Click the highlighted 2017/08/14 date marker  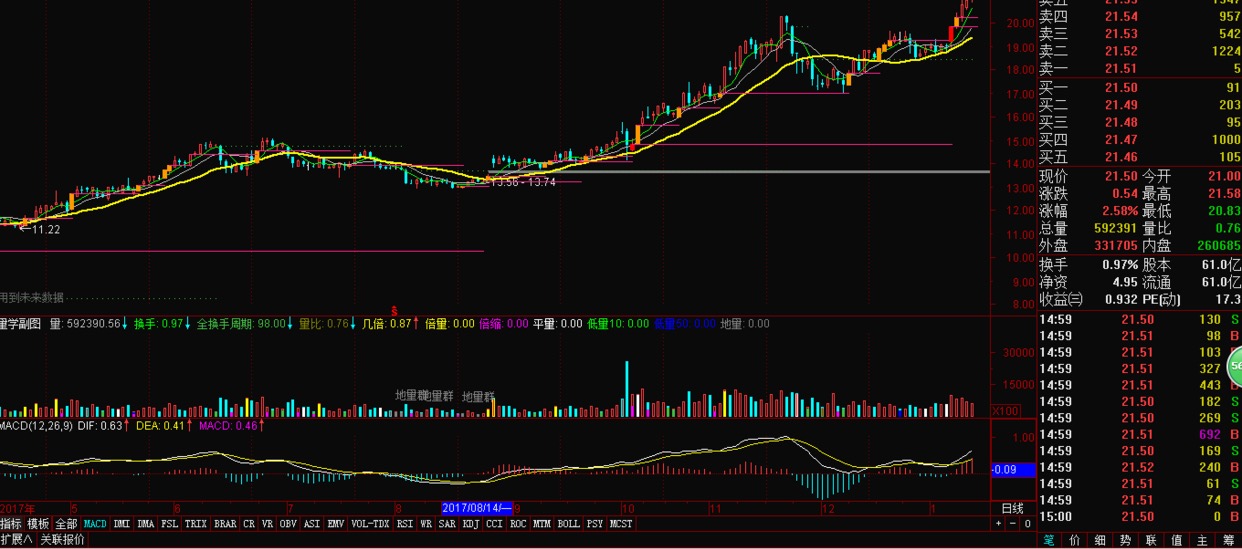click(477, 508)
